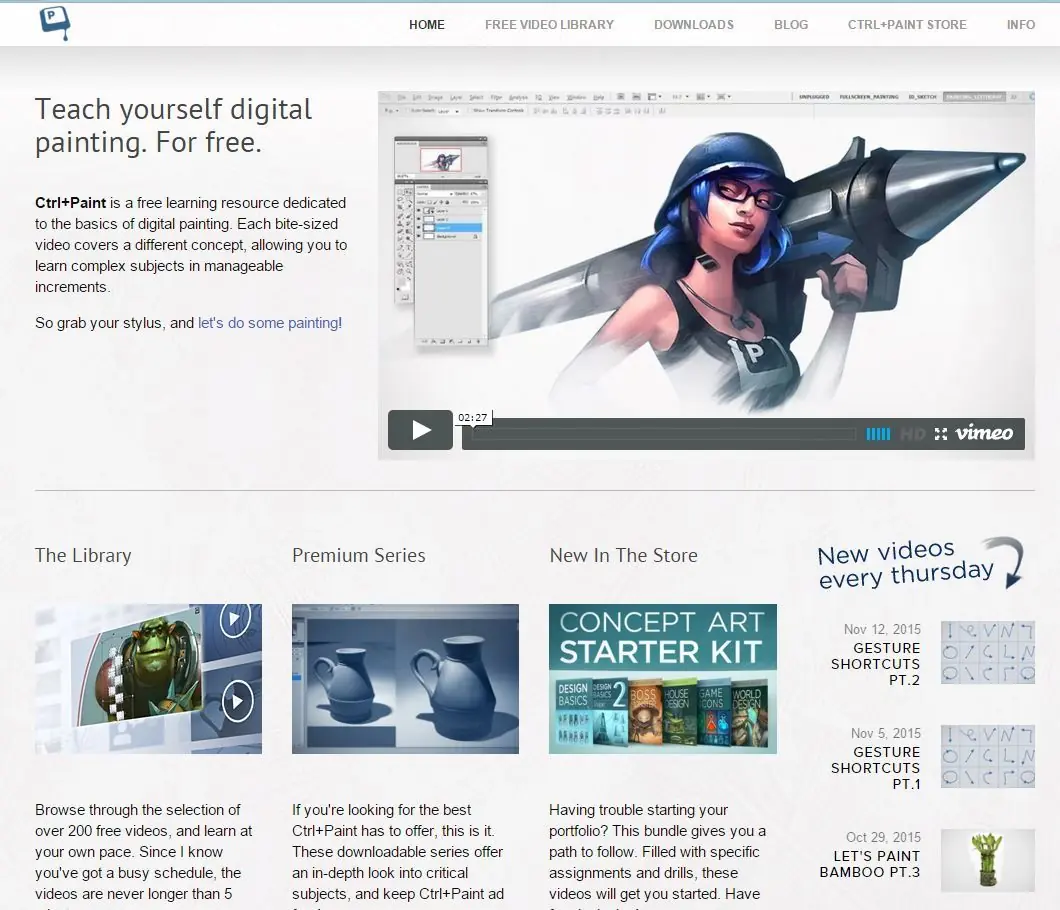Click the Premium Series heading

(359, 556)
